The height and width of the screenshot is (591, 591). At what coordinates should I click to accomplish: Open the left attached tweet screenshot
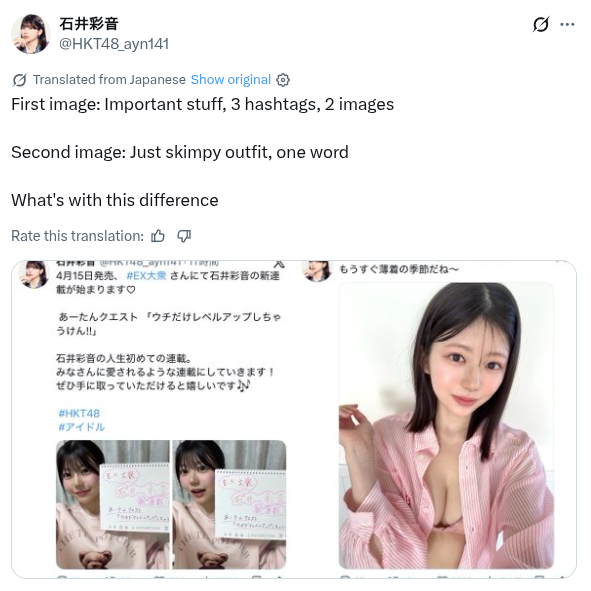point(153,419)
